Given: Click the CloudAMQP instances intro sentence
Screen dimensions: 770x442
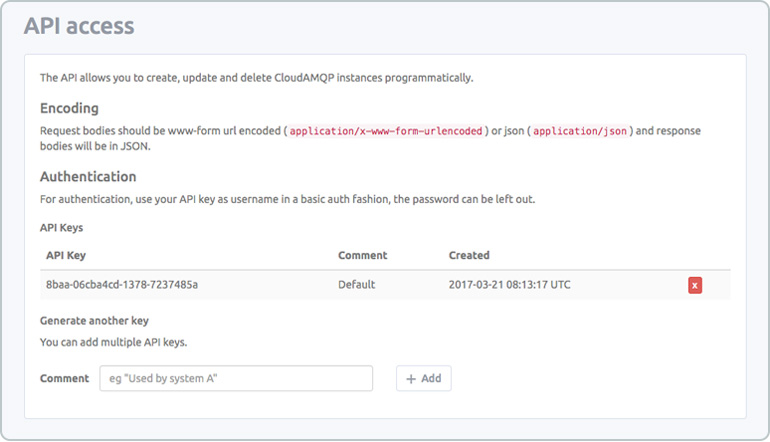Looking at the screenshot, I should (x=257, y=78).
